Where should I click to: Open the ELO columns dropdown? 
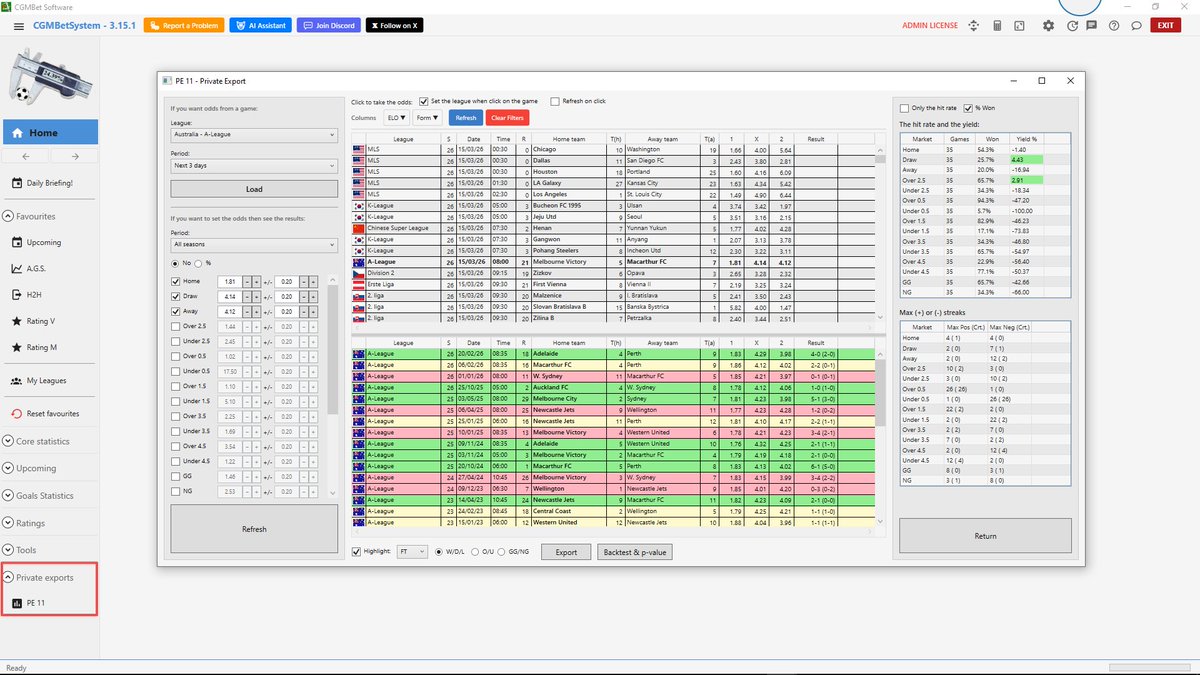pos(396,118)
